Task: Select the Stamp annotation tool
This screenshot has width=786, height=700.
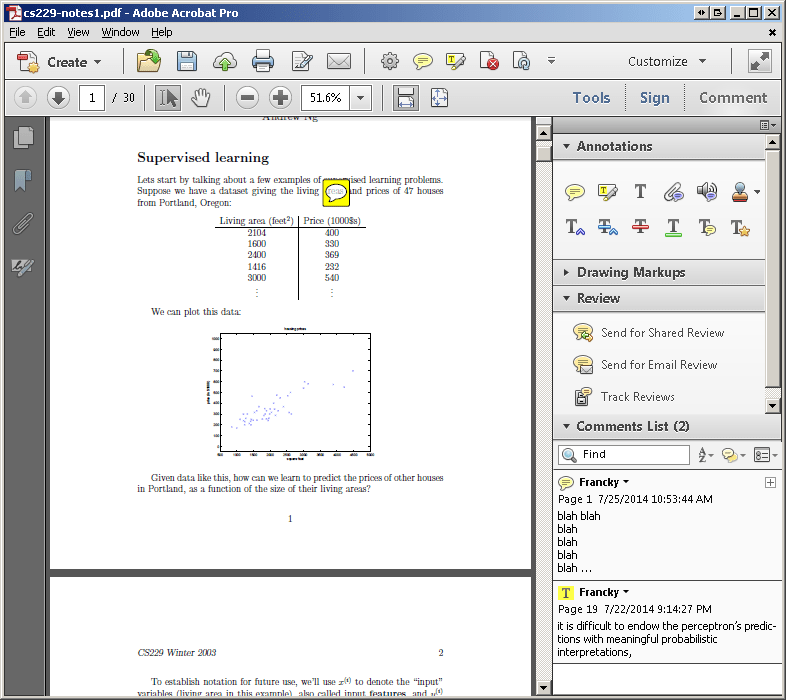Action: (x=740, y=192)
